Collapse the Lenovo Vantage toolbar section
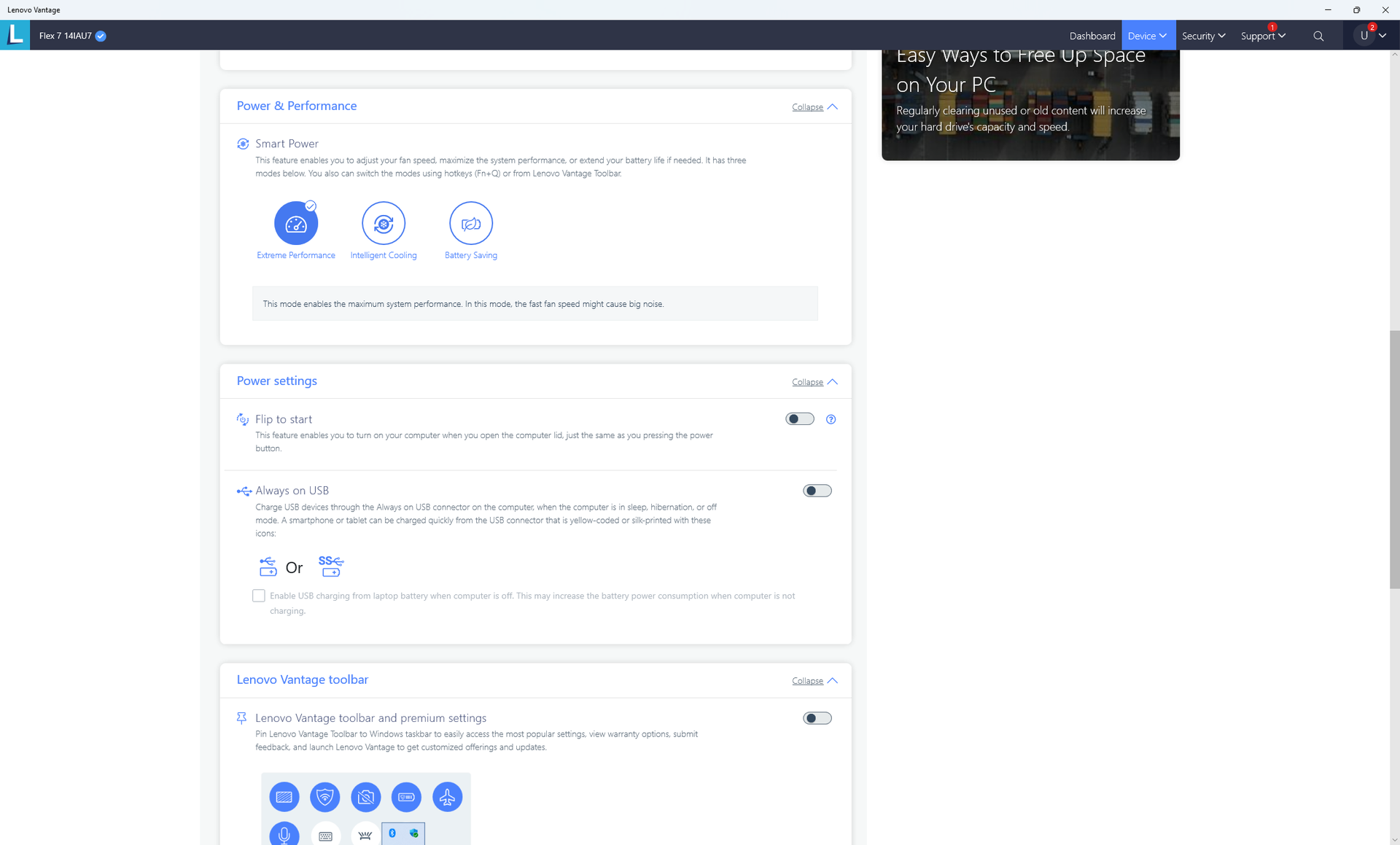The height and width of the screenshot is (845, 1400). pyautogui.click(x=814, y=681)
